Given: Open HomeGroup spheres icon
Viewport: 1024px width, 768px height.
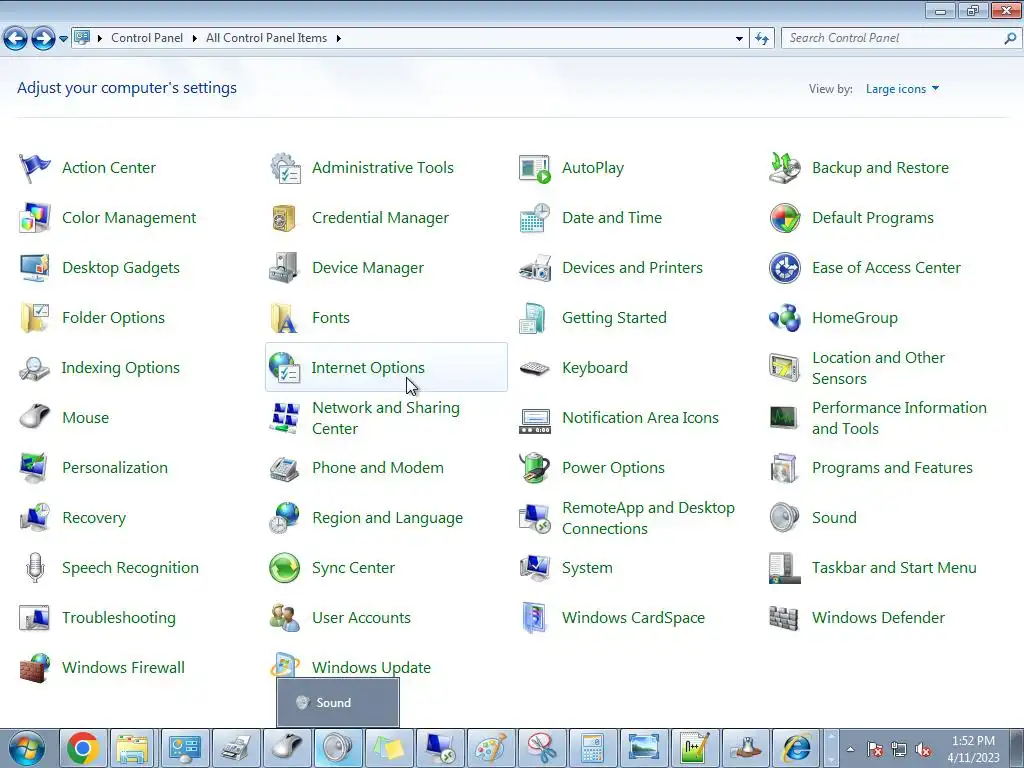Looking at the screenshot, I should (x=784, y=318).
